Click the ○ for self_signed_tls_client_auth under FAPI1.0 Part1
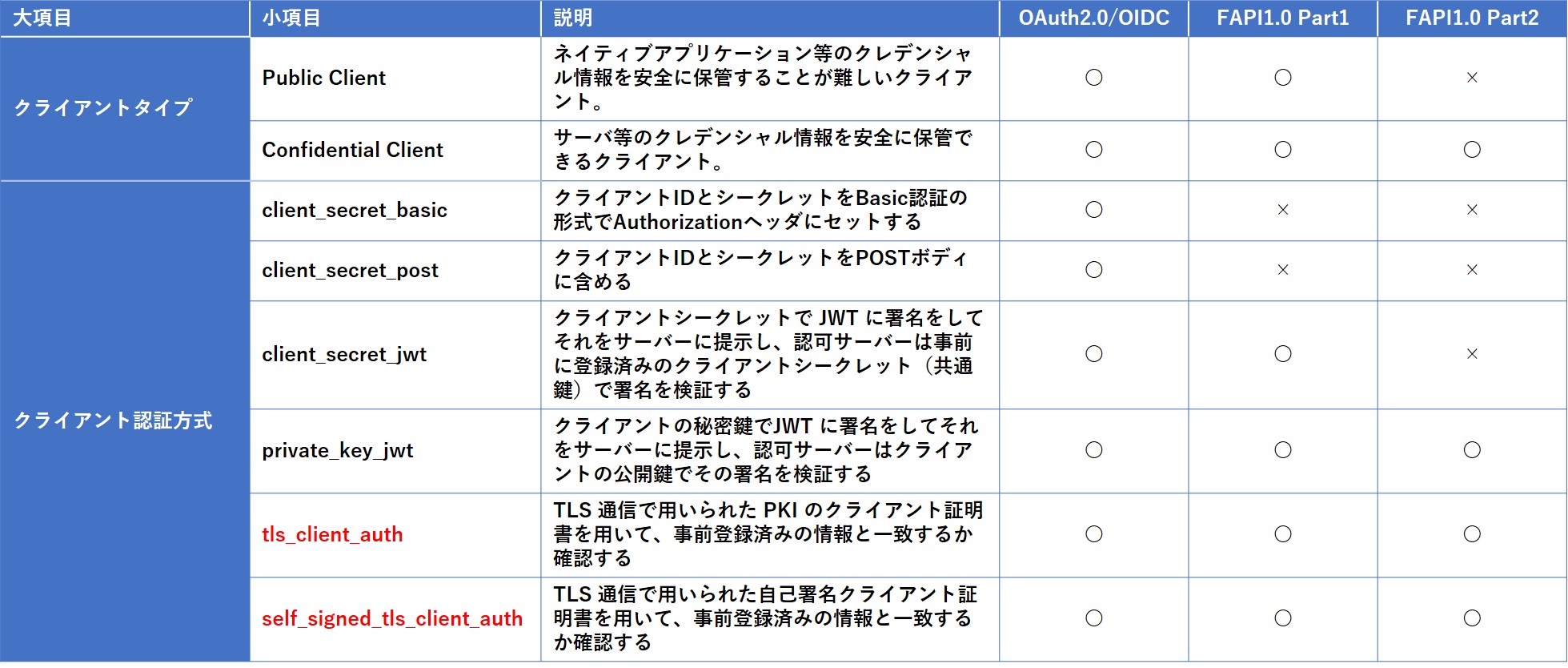1568x668 pixels. click(x=1282, y=618)
